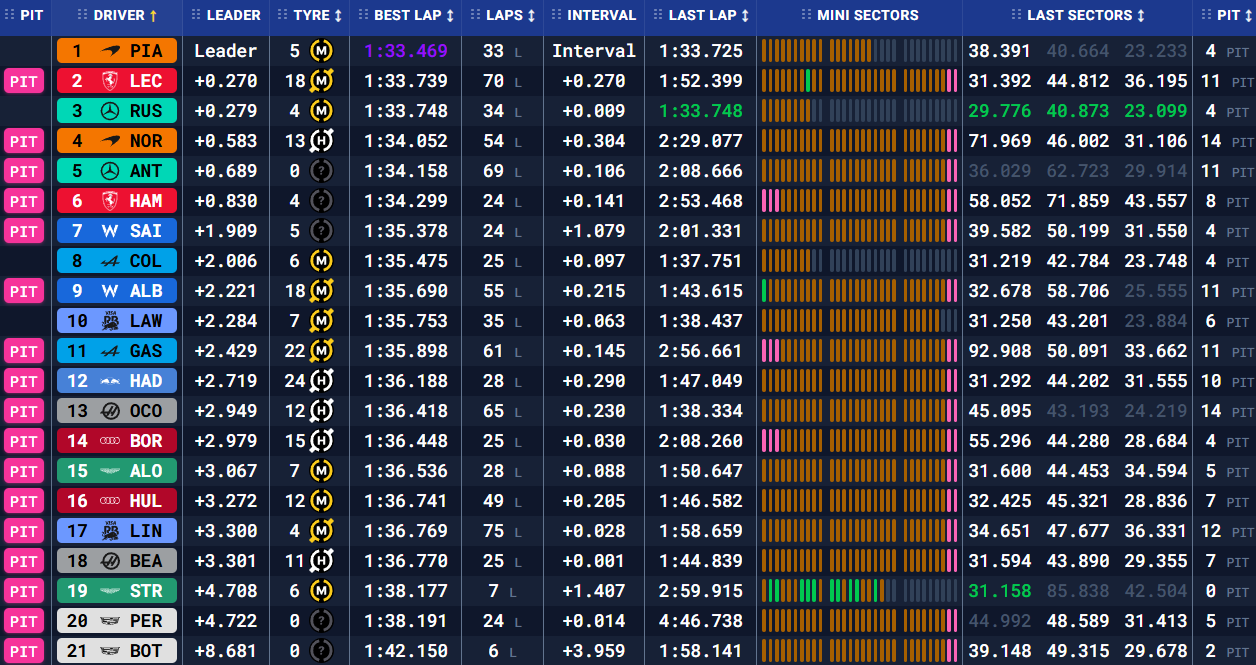The image size is (1256, 665).
Task: Sort by the DRIVER column arrow
Action: pos(153,16)
